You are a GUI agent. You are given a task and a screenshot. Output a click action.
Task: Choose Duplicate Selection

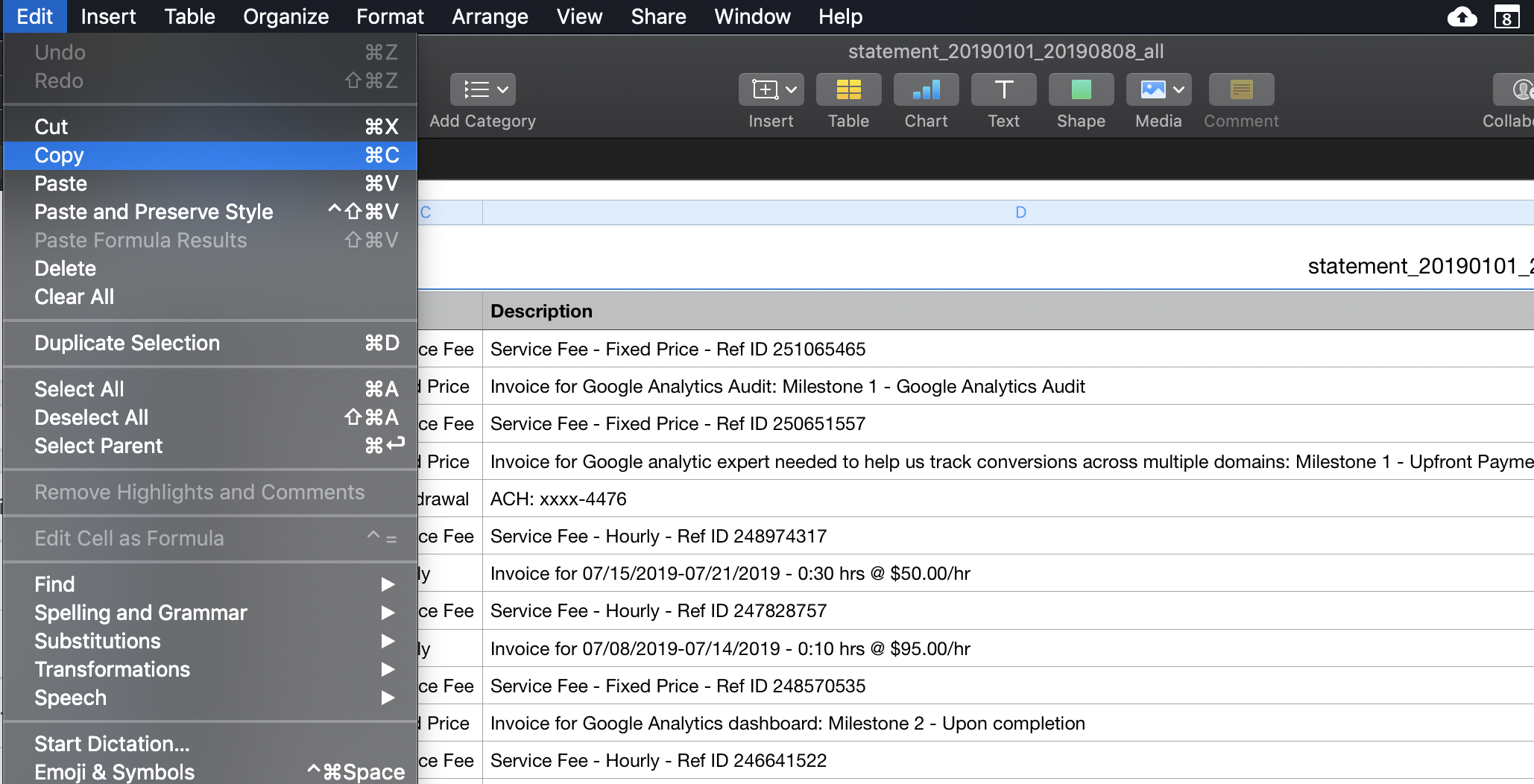pos(210,343)
